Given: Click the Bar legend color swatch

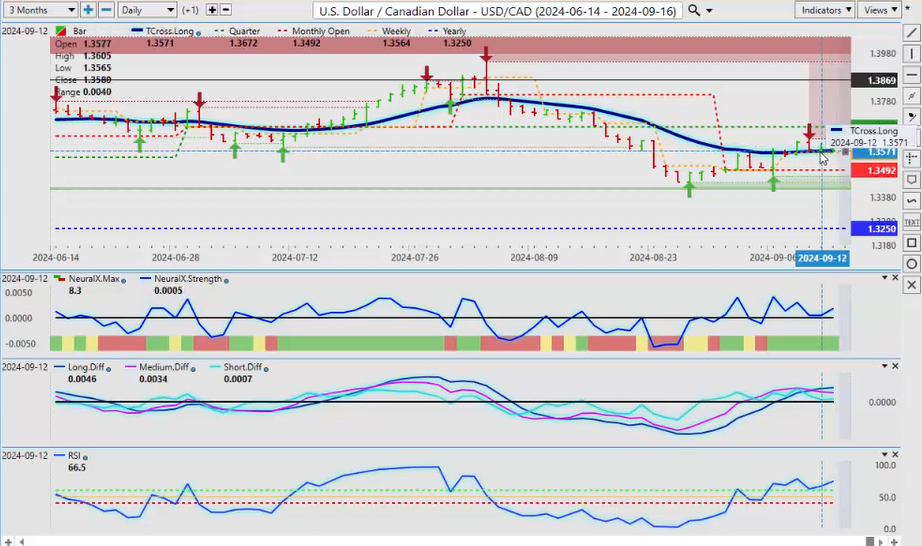Looking at the screenshot, I should pyautogui.click(x=62, y=32).
